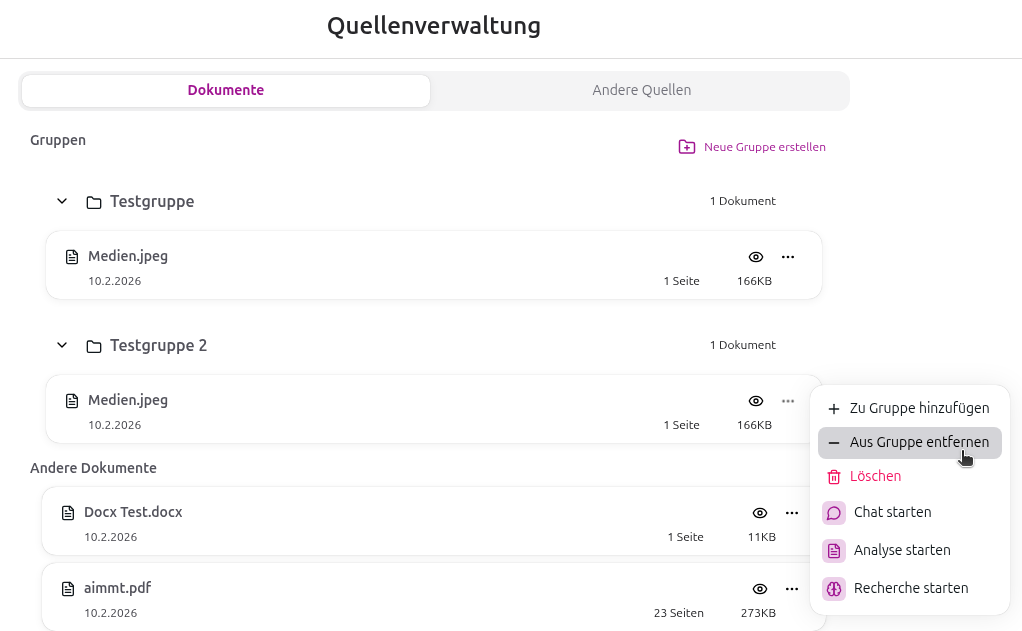Click the chat bubble icon for Chat starten
This screenshot has height=631, width=1022.
coord(833,513)
